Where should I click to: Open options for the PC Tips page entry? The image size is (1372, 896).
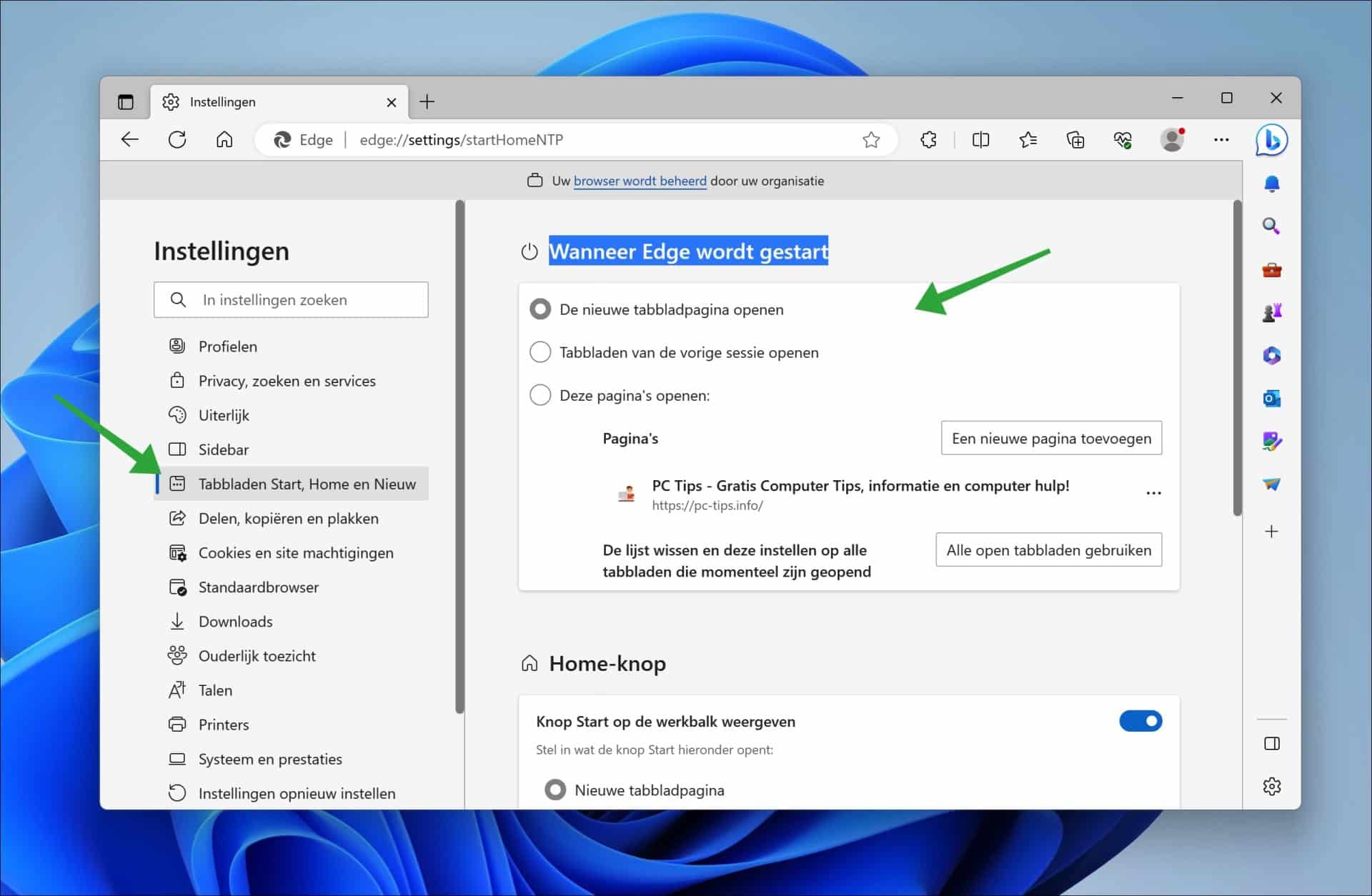[x=1153, y=492]
